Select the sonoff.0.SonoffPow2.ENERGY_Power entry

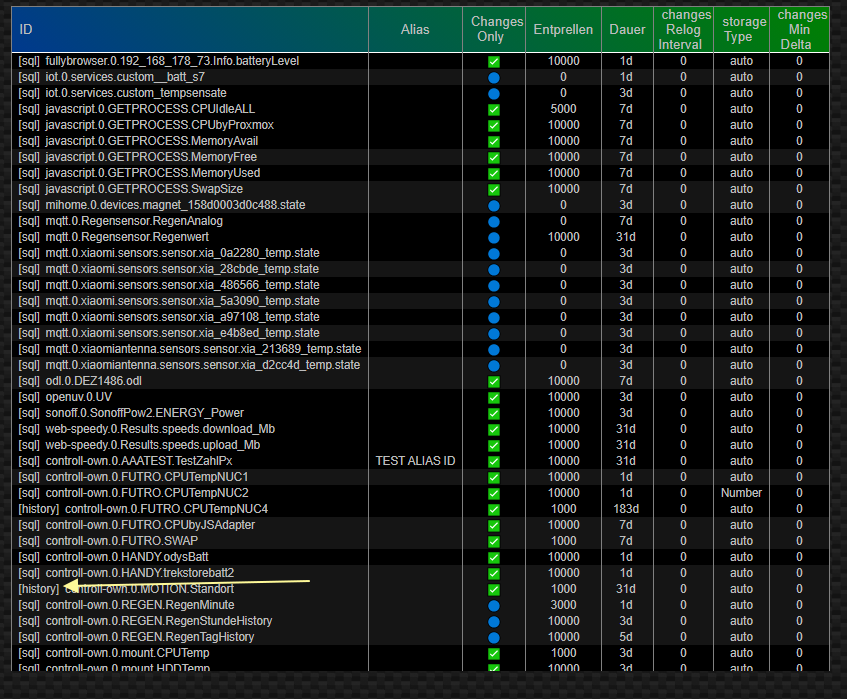pos(144,413)
